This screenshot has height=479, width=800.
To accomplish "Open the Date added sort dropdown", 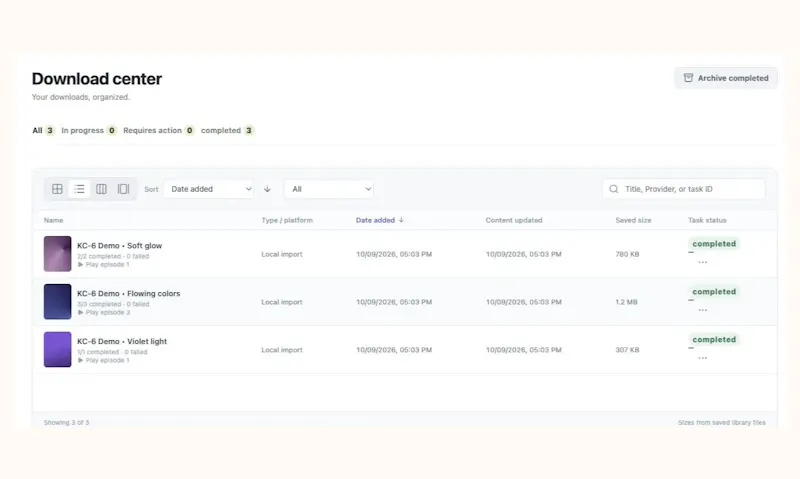I will (x=209, y=189).
